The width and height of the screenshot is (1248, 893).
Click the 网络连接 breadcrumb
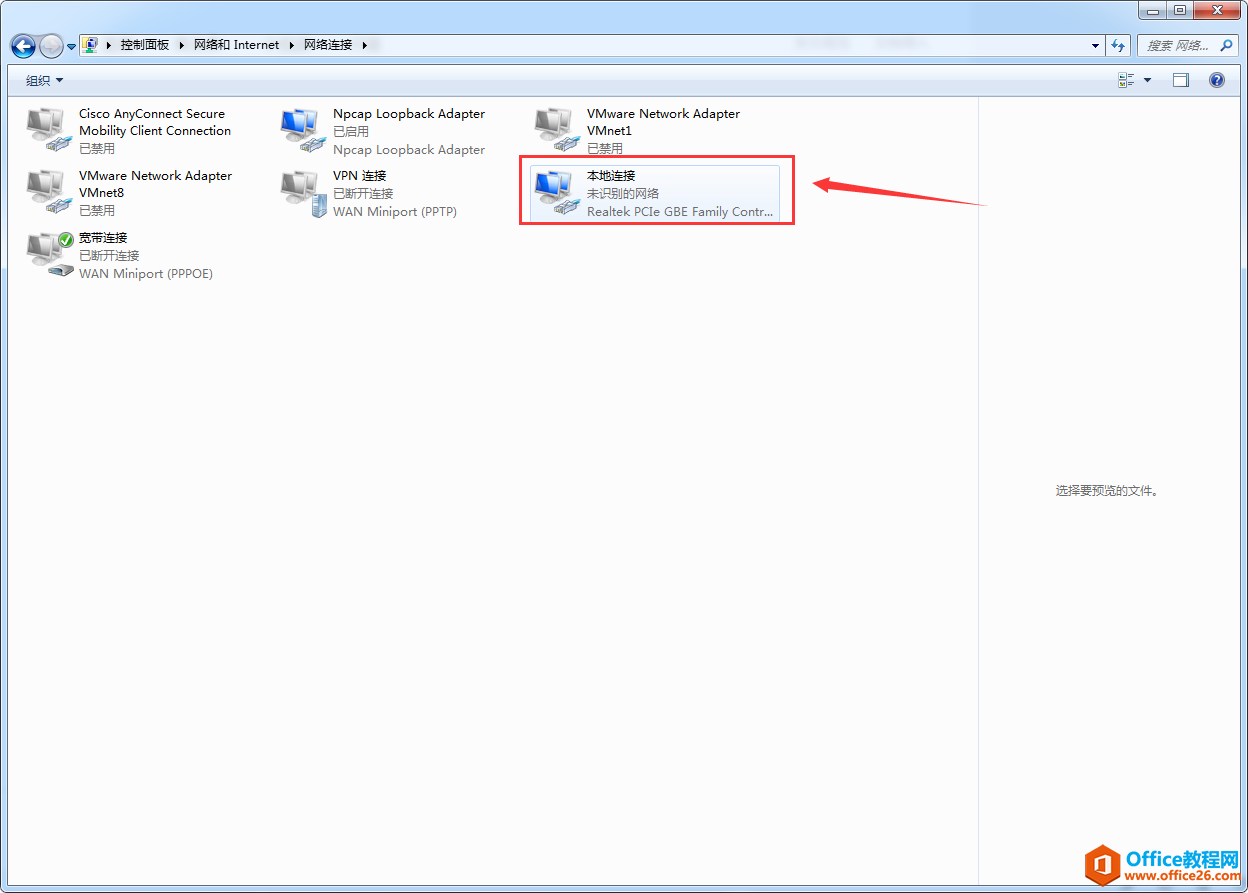click(328, 45)
